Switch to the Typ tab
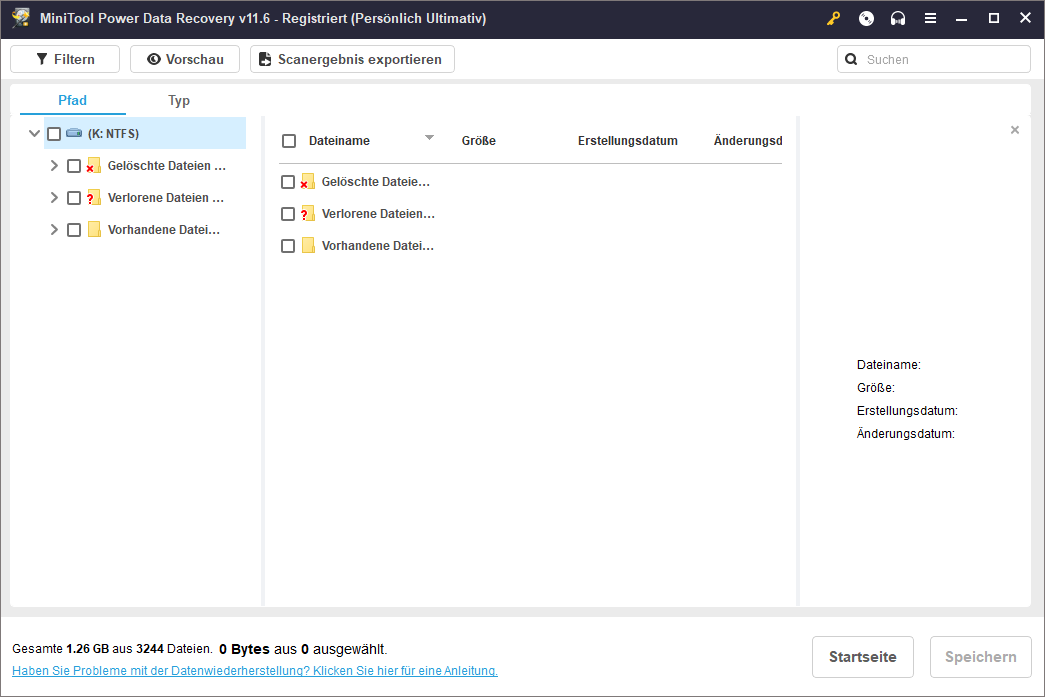The image size is (1045, 697). (x=179, y=100)
